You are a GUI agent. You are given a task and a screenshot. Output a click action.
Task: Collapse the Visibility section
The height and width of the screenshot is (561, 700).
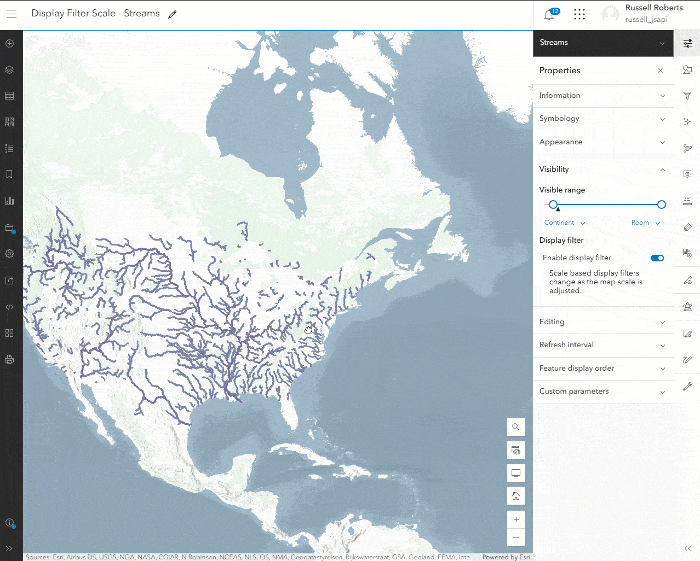pyautogui.click(x=603, y=169)
